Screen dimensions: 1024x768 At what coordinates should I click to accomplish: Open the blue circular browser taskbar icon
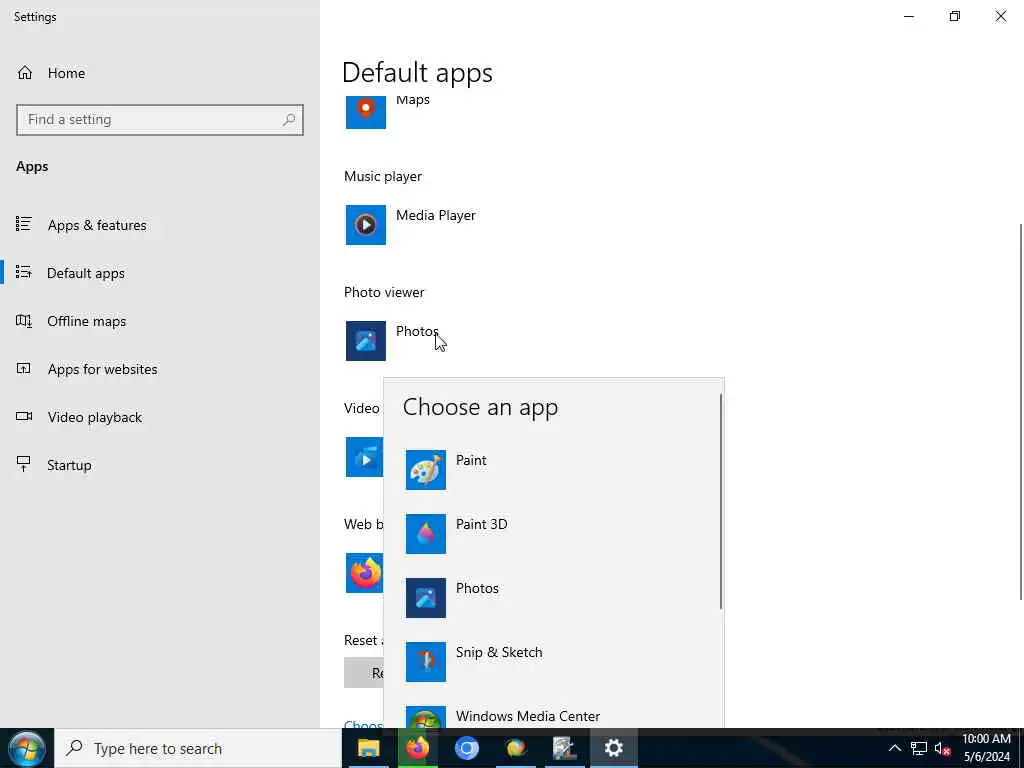point(466,748)
